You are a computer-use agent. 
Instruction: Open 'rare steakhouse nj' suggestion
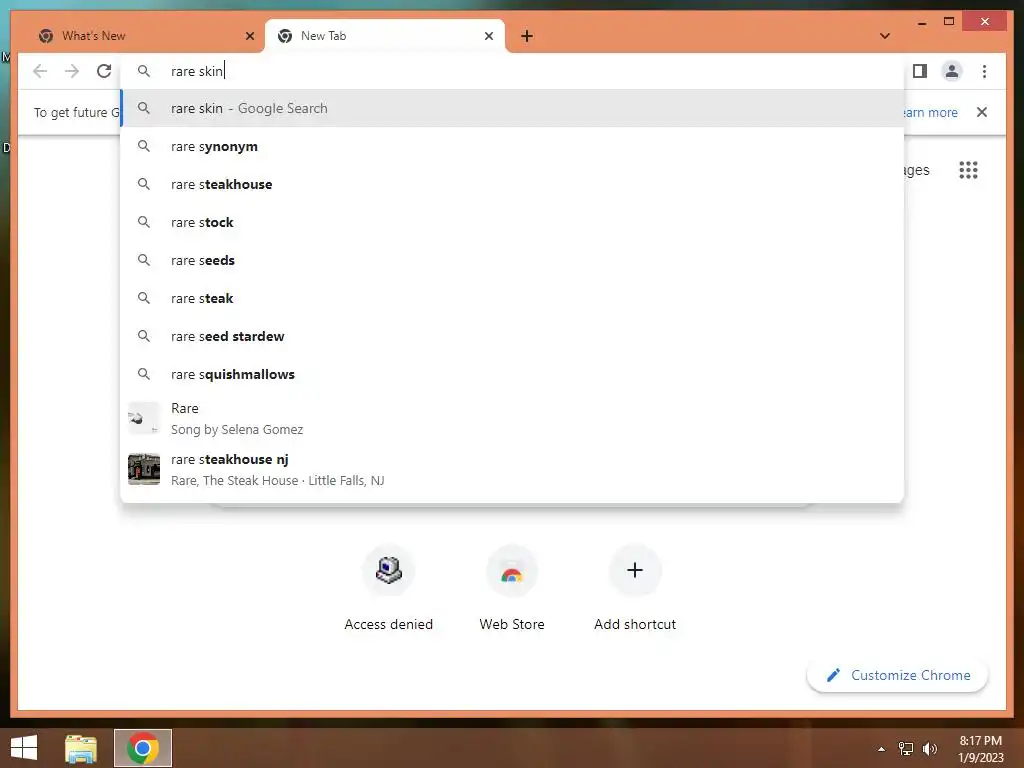coord(513,470)
